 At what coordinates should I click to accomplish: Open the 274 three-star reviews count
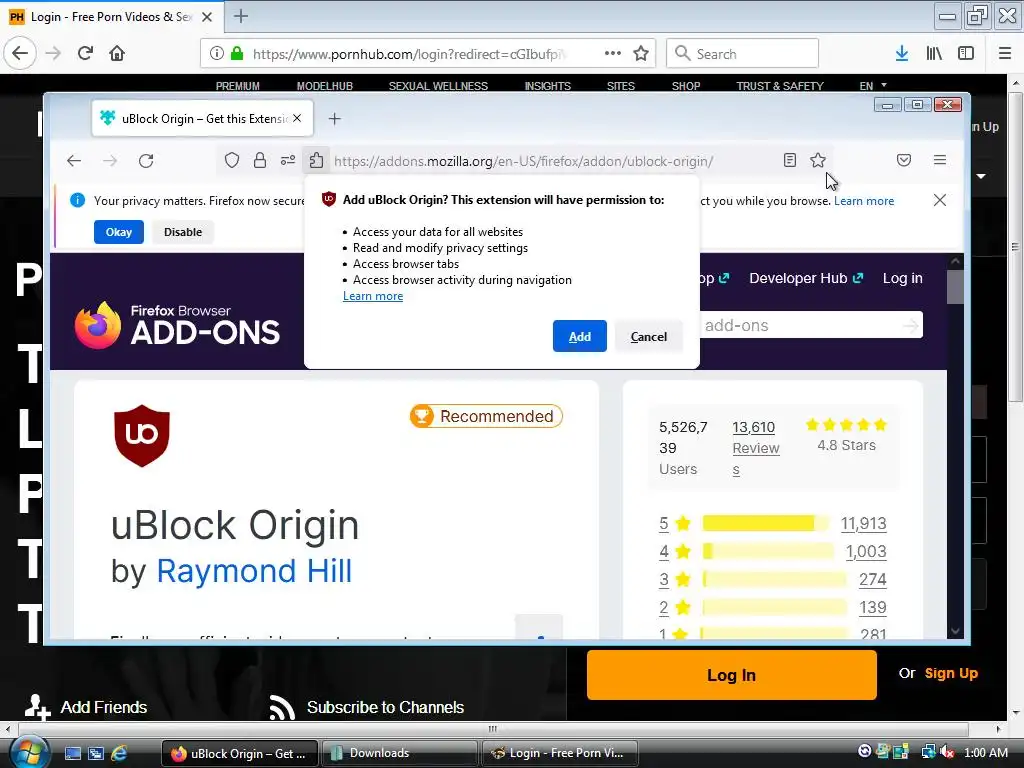pos(872,579)
